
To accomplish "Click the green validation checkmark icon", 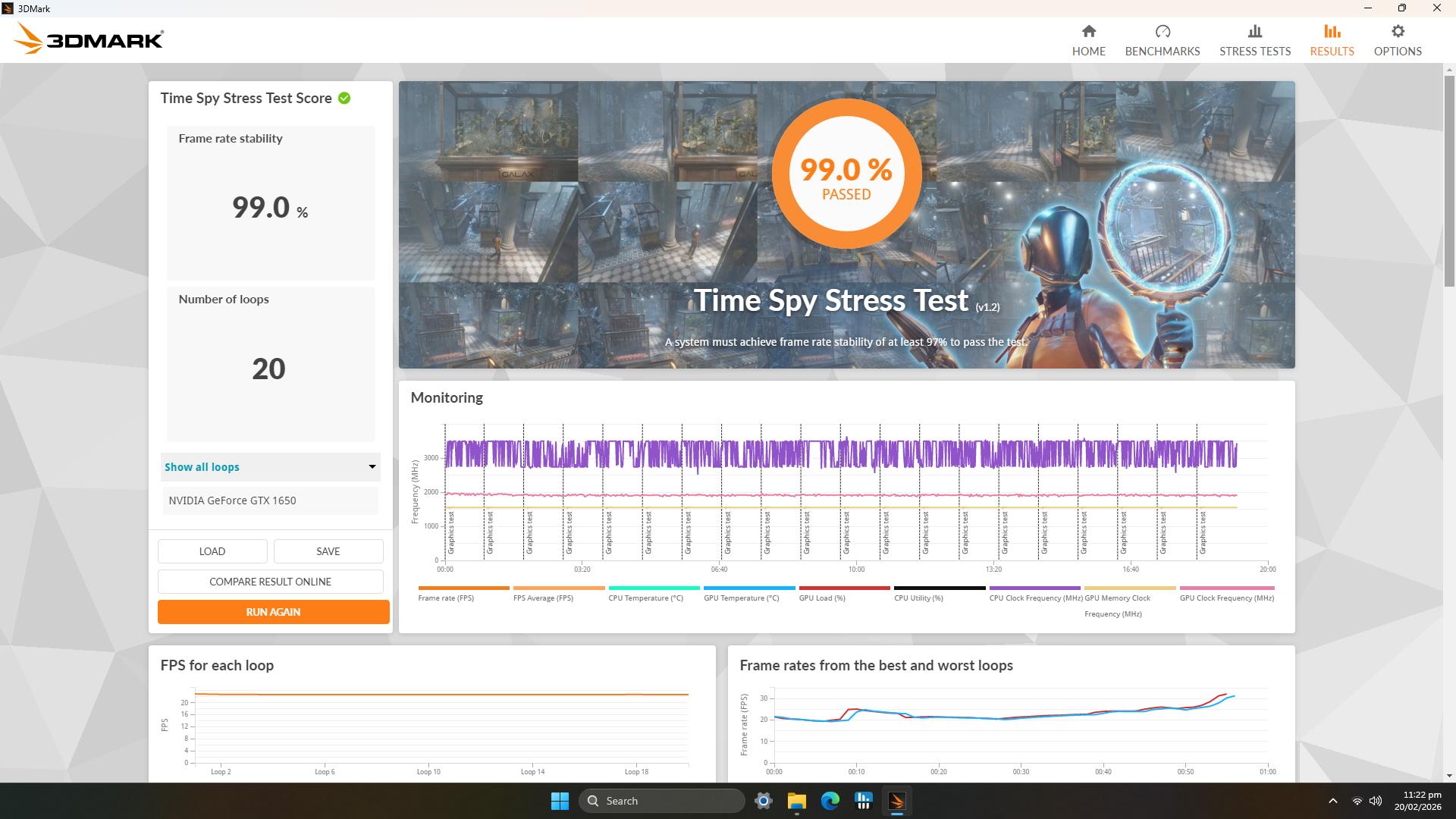I will [x=344, y=98].
